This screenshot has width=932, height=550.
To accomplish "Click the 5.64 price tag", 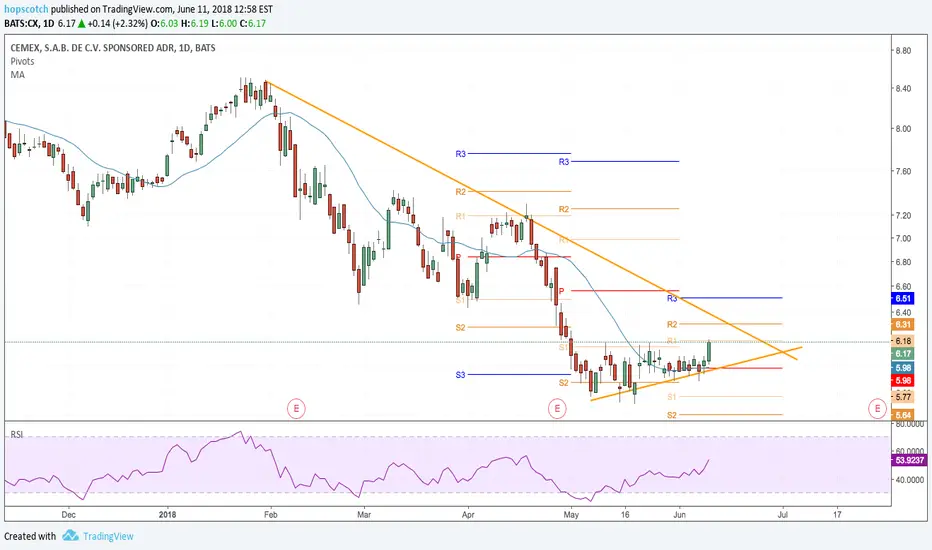I will [x=903, y=415].
